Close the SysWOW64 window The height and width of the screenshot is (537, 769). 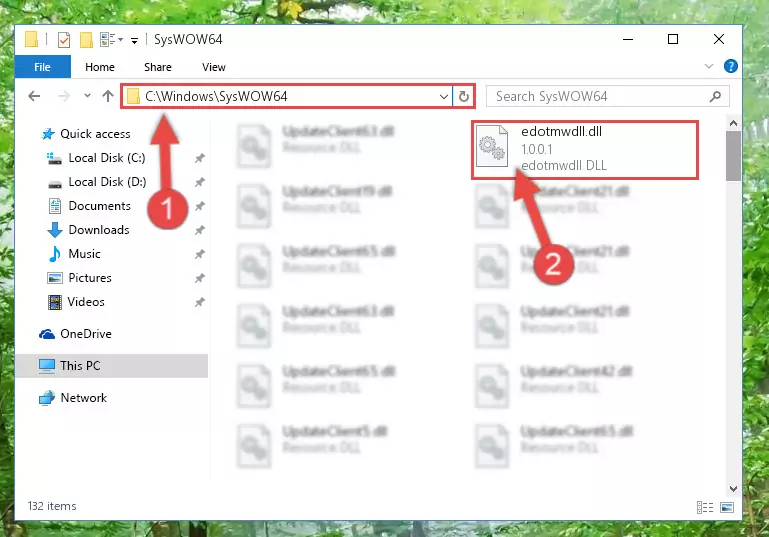point(718,39)
